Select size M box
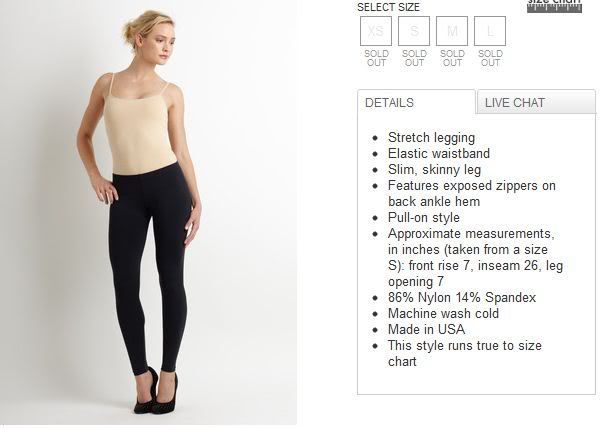The image size is (603, 429). tap(452, 31)
